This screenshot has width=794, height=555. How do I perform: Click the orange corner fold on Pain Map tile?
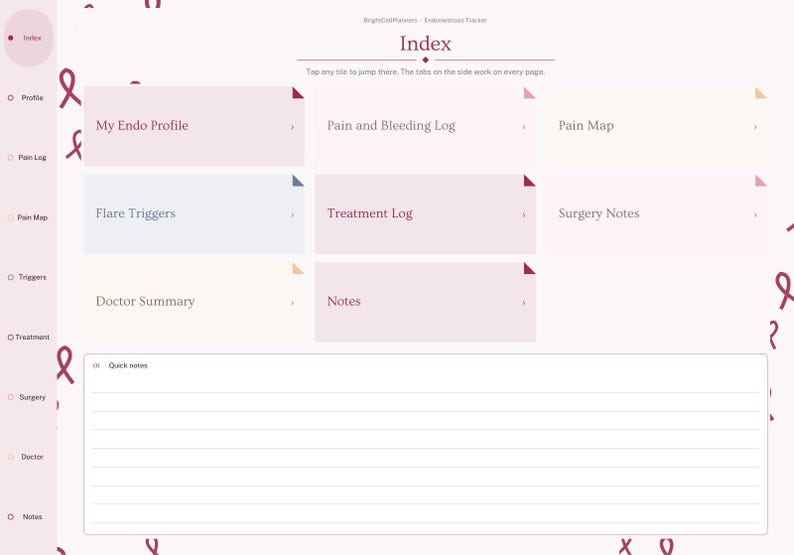(x=761, y=93)
